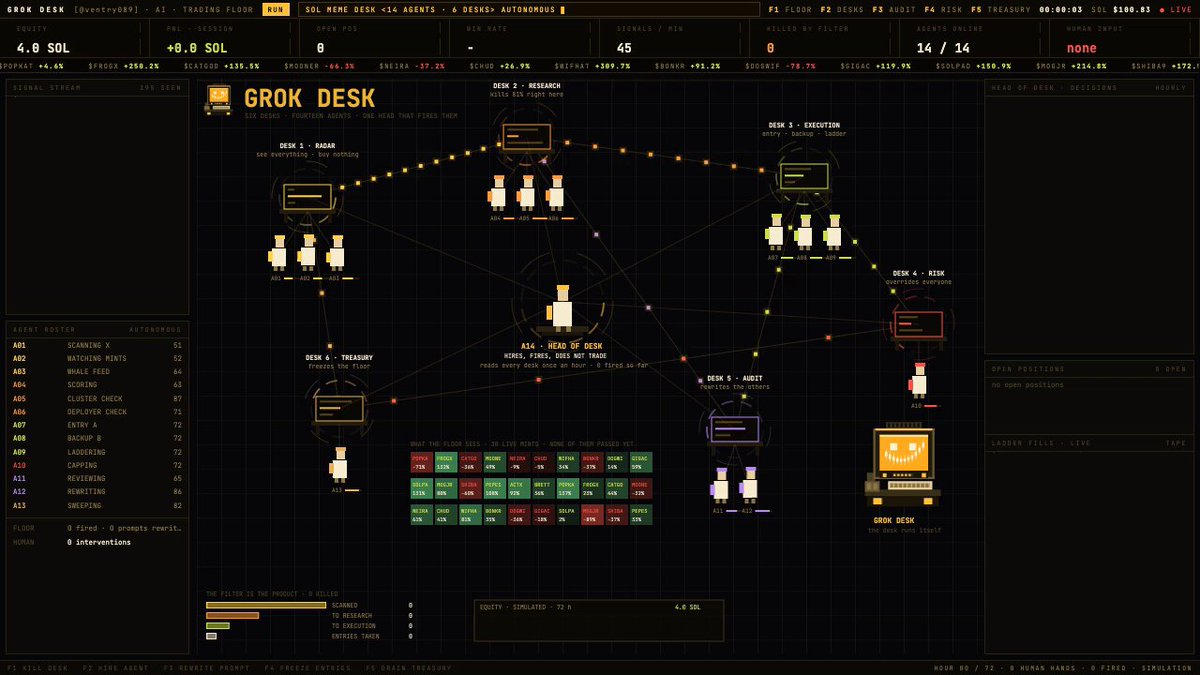Image resolution: width=1200 pixels, height=675 pixels.
Task: Select agent A01 figure at Radar desk
Action: [278, 253]
